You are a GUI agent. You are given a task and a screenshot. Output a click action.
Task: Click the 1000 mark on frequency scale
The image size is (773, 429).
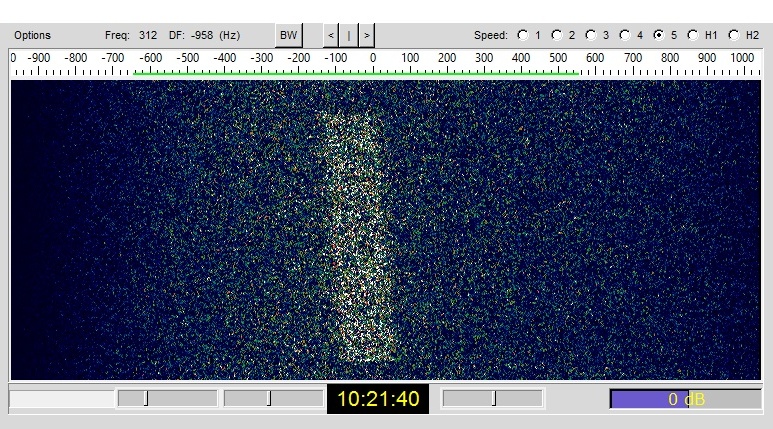point(742,58)
